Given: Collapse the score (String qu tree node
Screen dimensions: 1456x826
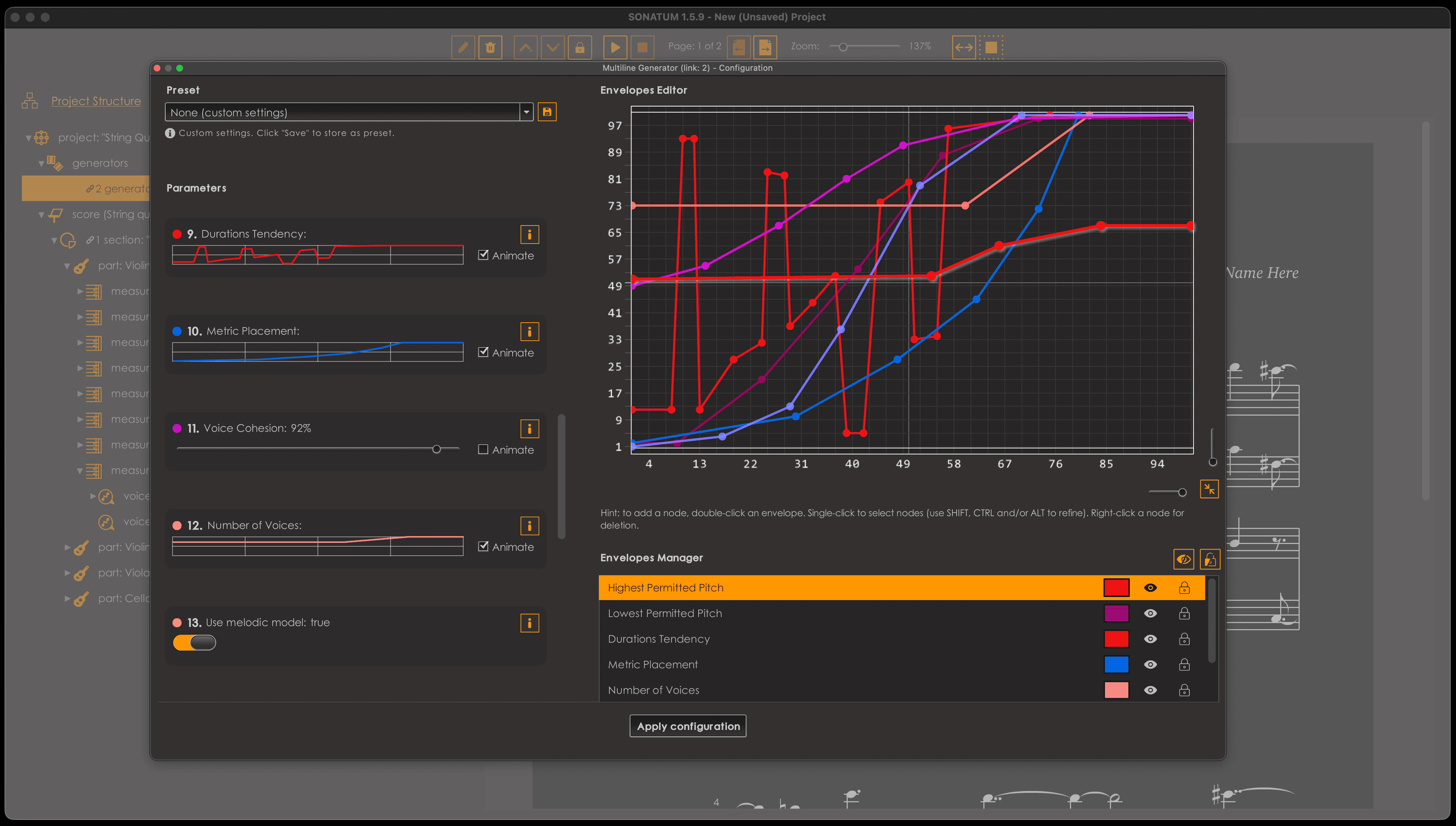Looking at the screenshot, I should pos(41,215).
